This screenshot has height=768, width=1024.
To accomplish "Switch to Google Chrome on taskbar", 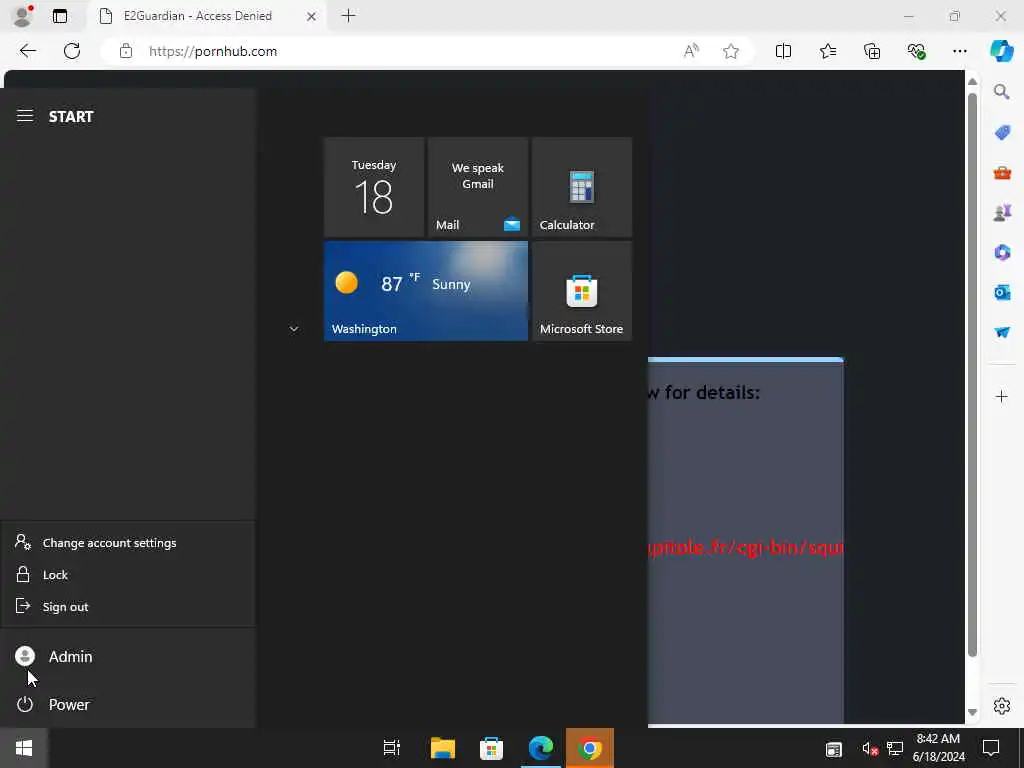I will pos(590,748).
